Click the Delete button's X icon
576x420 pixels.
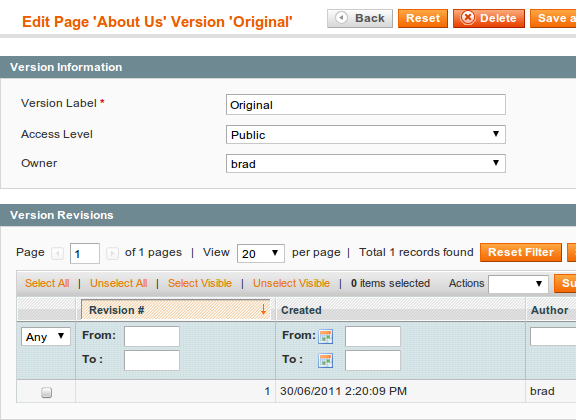click(x=468, y=18)
